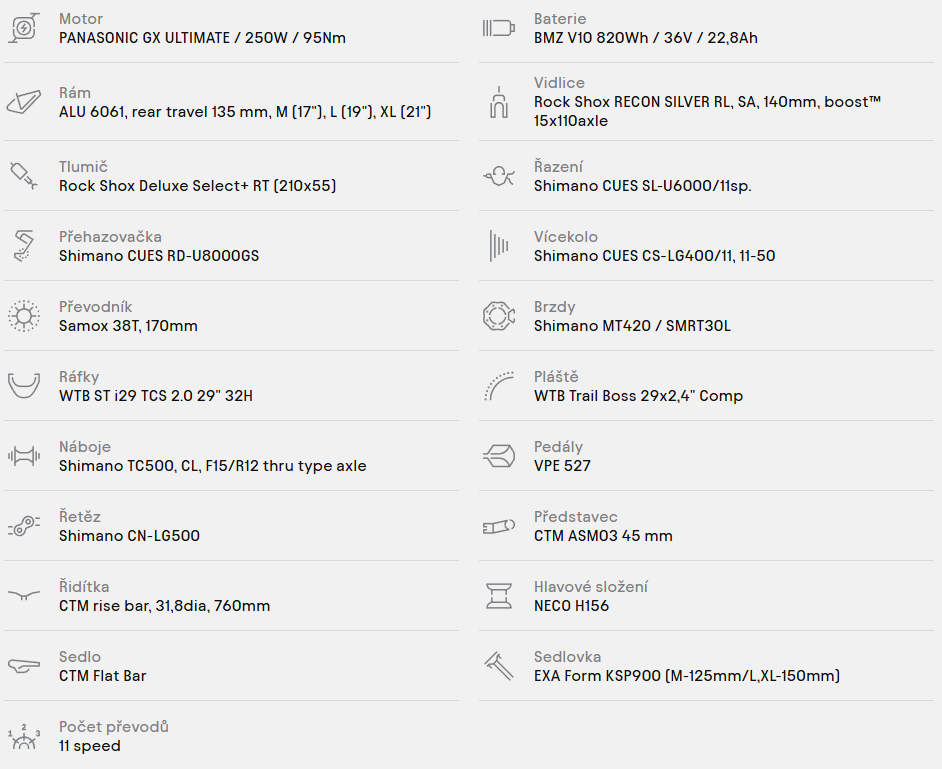Image resolution: width=942 pixels, height=769 pixels.
Task: Click the Řetěz chain icon
Action: tap(24, 526)
